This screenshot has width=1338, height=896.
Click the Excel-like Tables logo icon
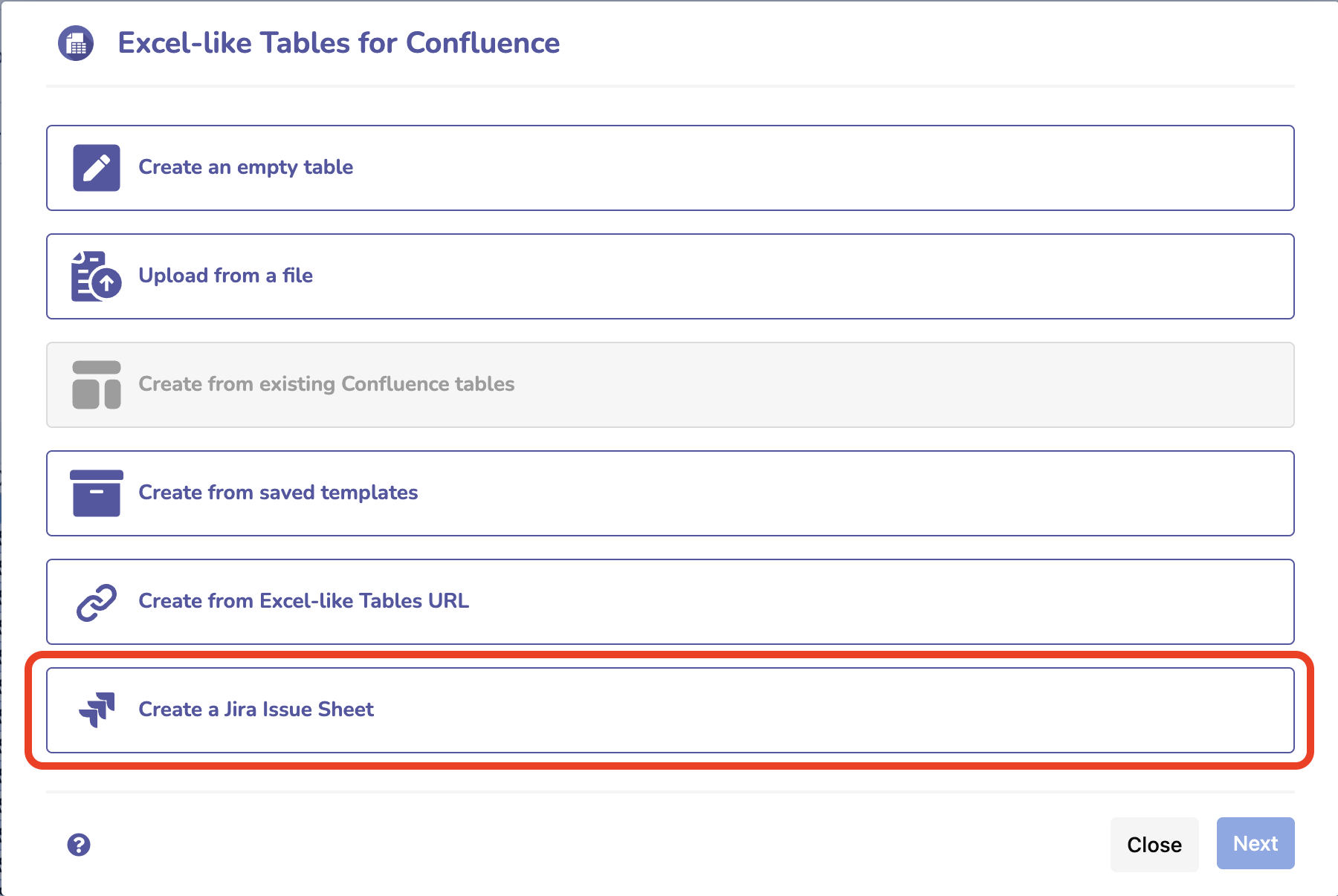pyautogui.click(x=76, y=43)
